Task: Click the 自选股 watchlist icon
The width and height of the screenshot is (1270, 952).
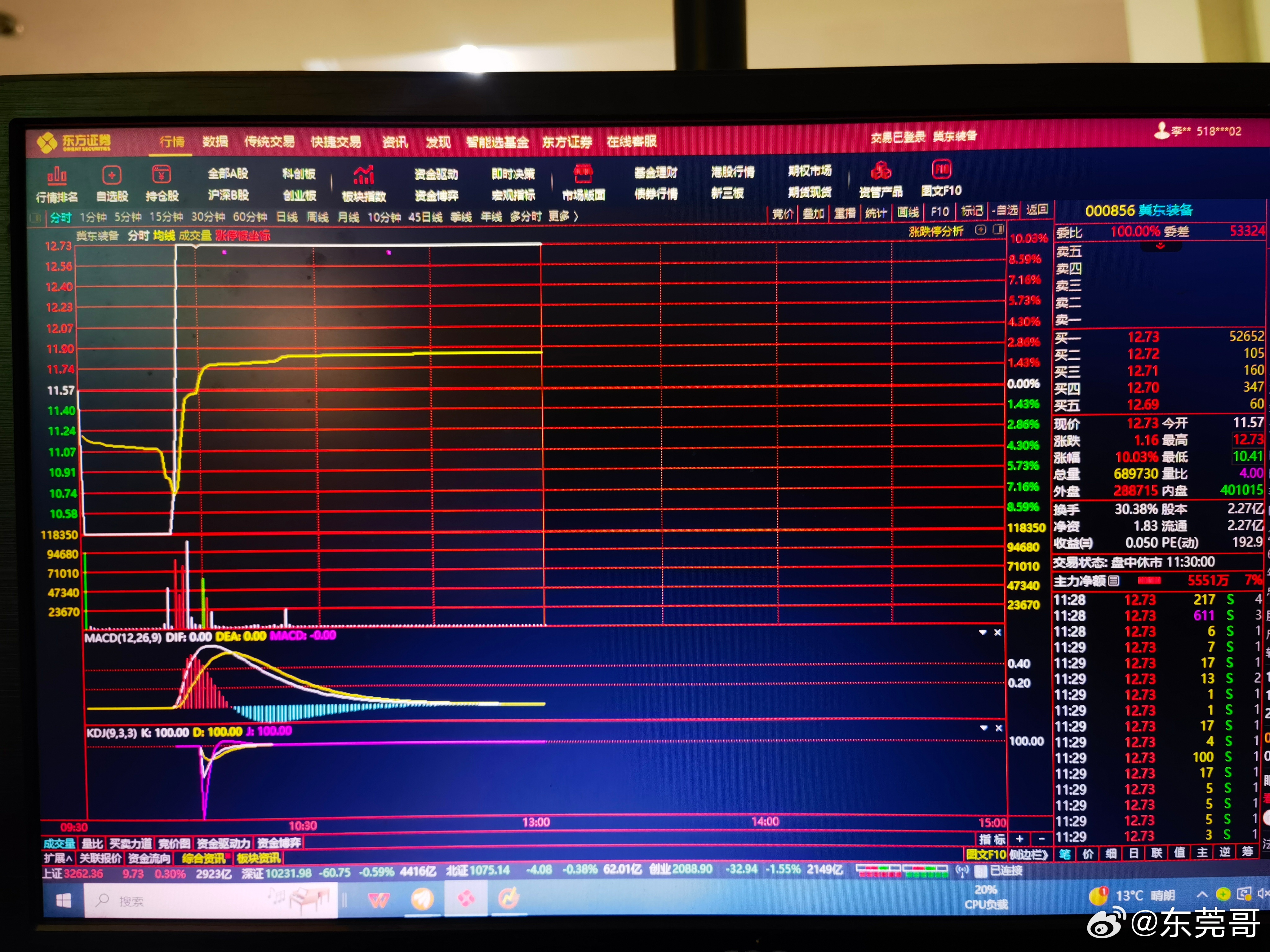Action: pos(112,175)
